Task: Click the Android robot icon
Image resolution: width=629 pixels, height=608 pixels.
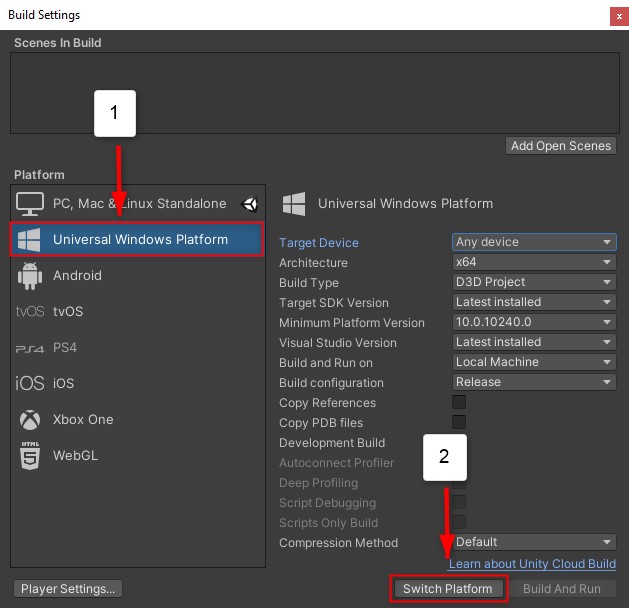Action: (30, 276)
